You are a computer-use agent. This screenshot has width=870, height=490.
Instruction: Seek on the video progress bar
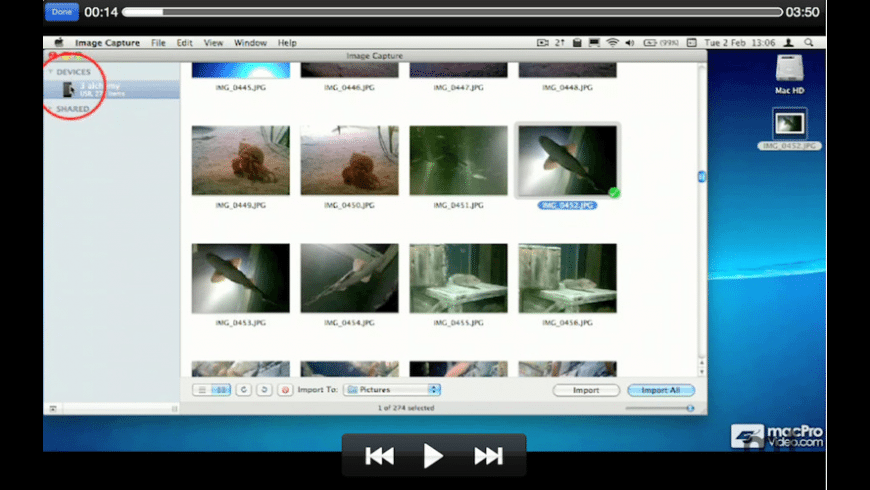point(452,12)
